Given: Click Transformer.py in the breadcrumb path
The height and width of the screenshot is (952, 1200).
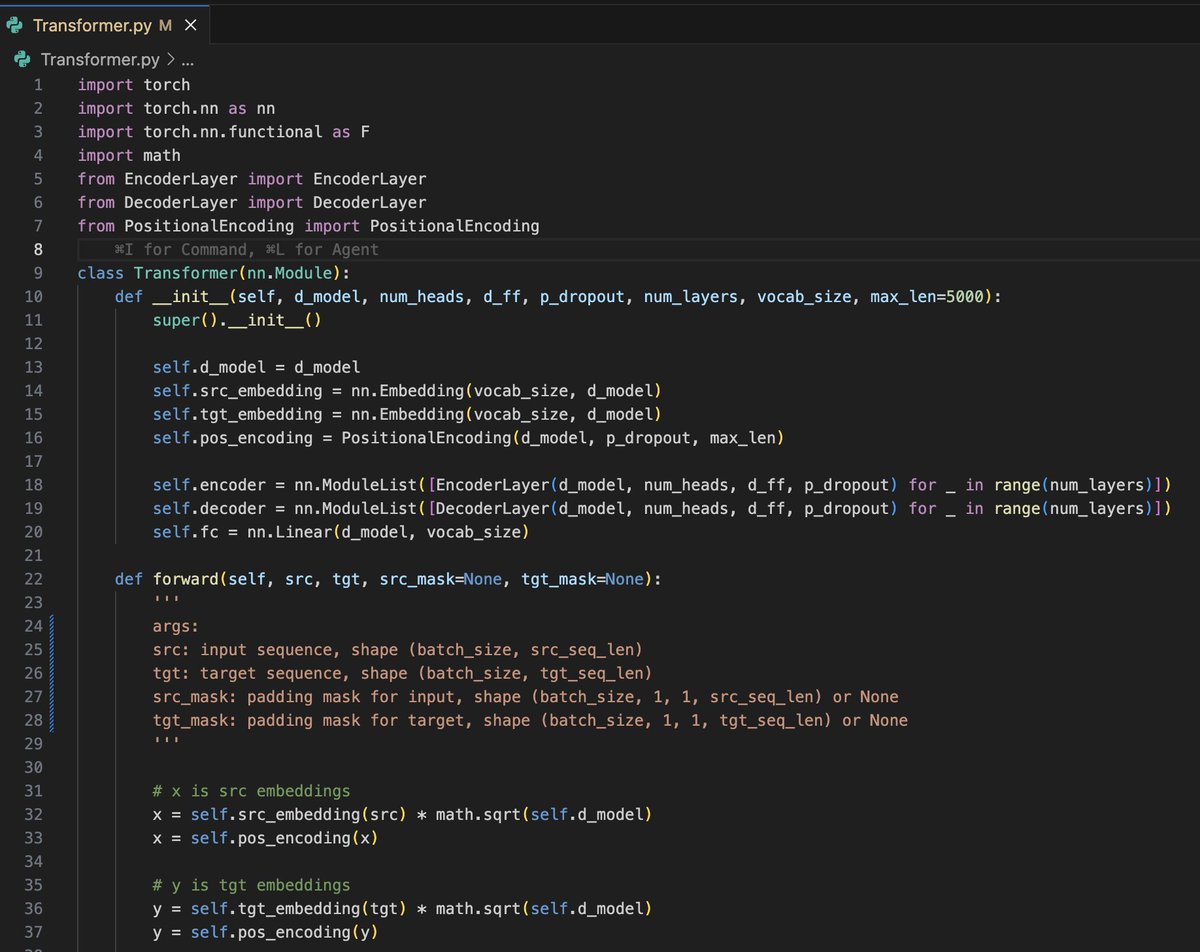Looking at the screenshot, I should point(100,60).
